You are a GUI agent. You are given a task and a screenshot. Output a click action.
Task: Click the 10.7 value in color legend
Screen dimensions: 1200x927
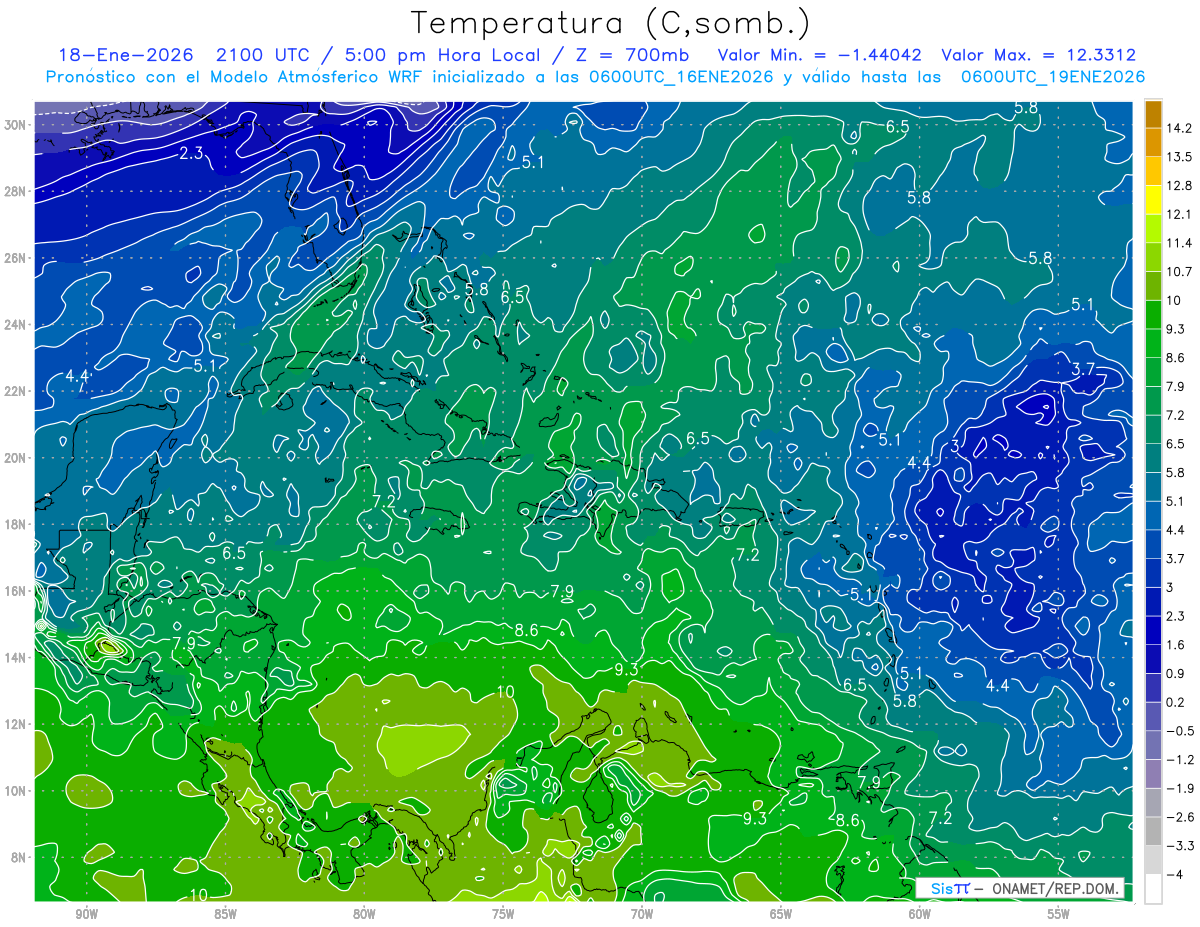tap(1179, 272)
